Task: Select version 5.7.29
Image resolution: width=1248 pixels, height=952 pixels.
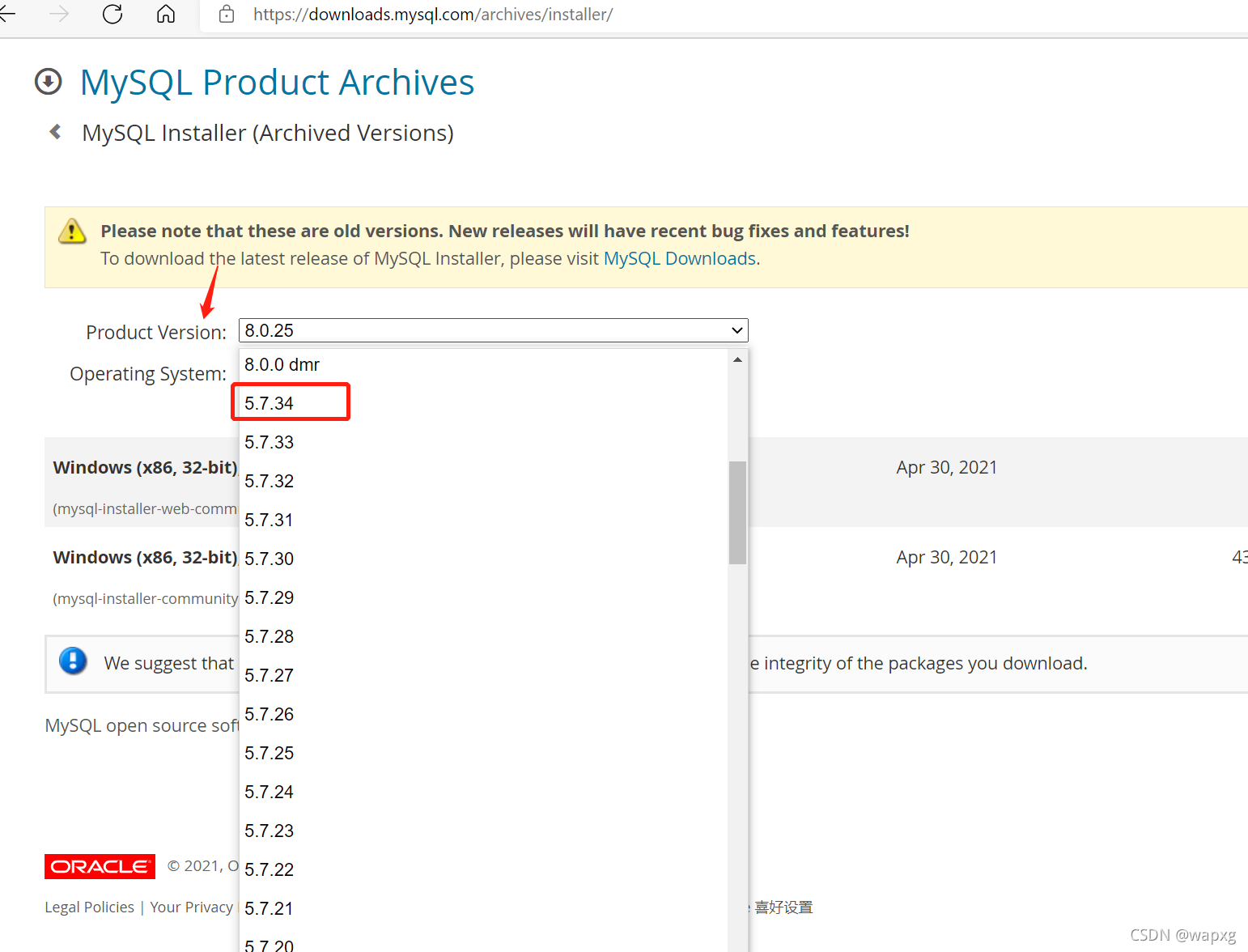Action: tap(484, 597)
